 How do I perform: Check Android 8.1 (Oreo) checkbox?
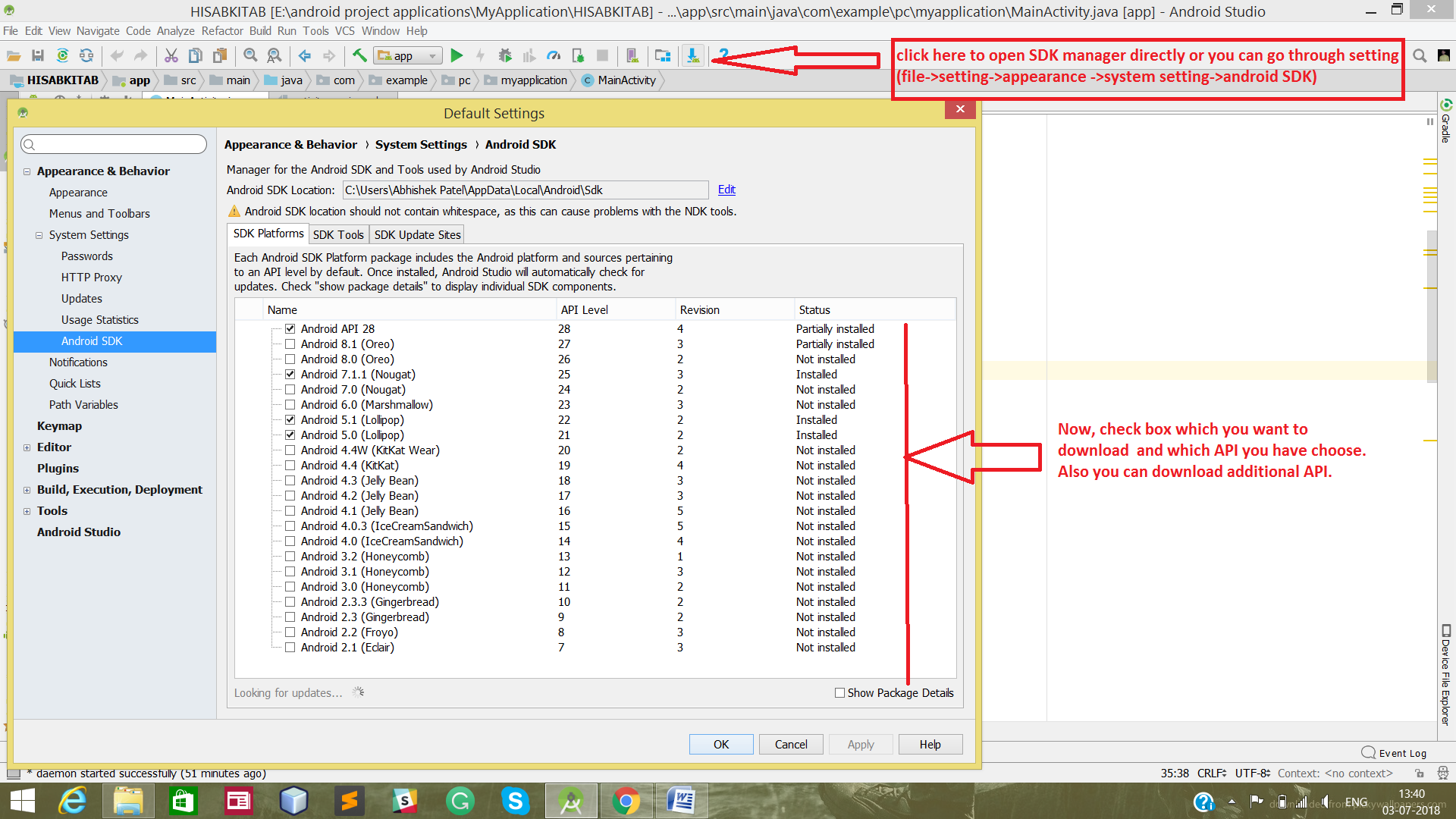(290, 344)
